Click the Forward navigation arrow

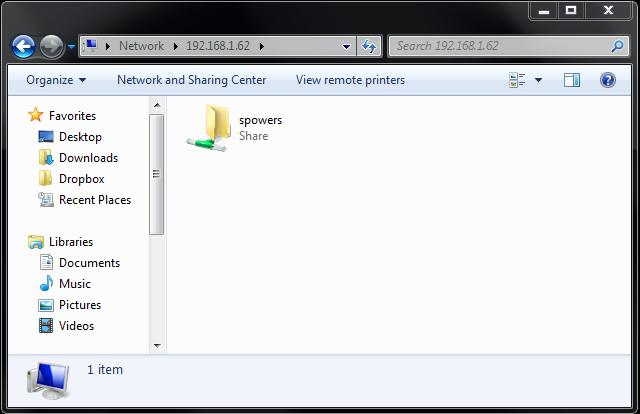coord(51,46)
